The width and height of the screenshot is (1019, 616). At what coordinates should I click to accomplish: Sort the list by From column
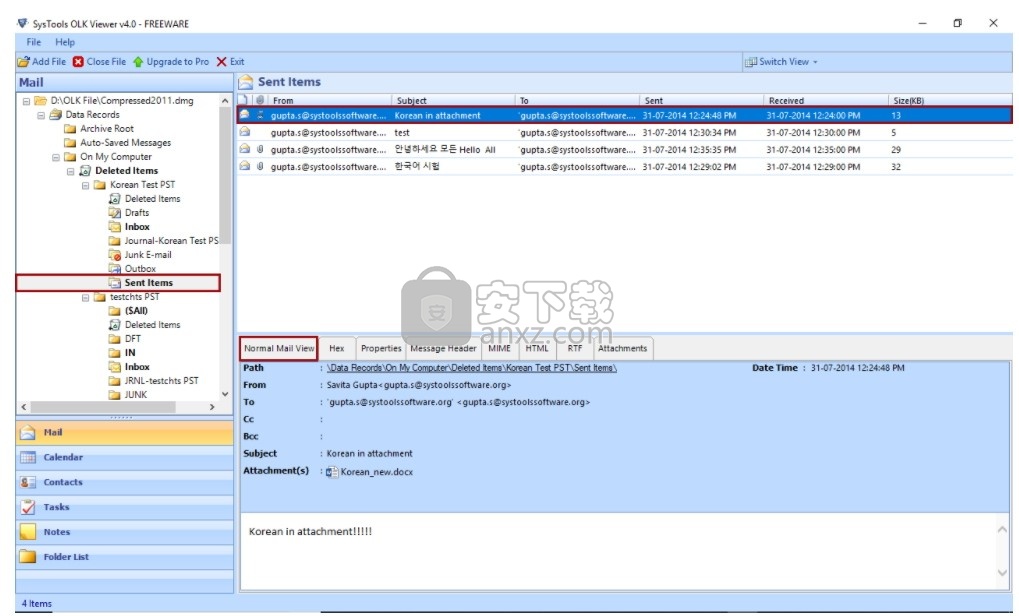(x=329, y=101)
